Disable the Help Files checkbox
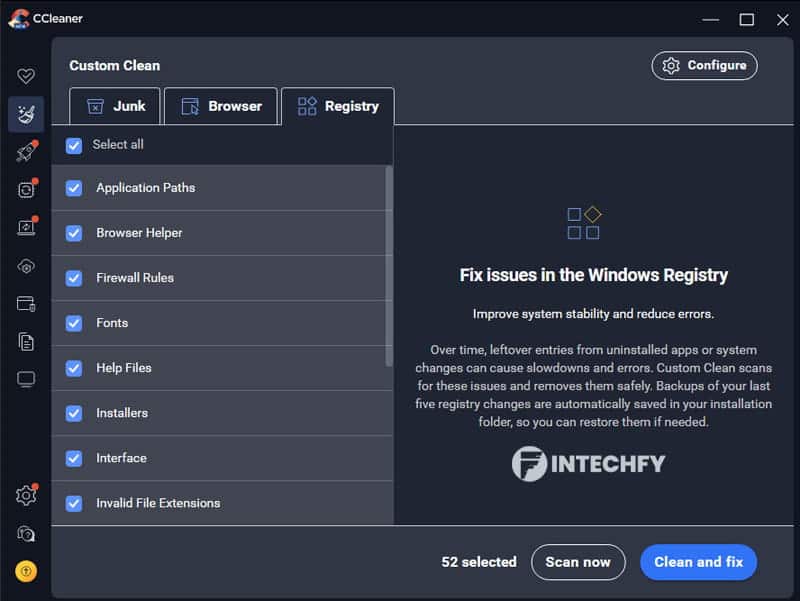800x601 pixels. click(x=74, y=368)
